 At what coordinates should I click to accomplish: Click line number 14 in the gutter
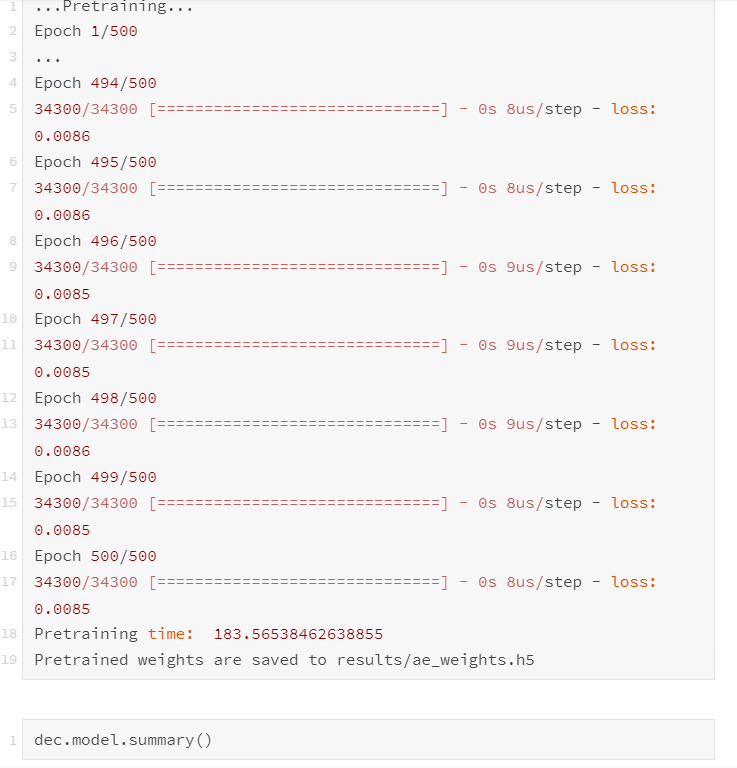coord(11,477)
